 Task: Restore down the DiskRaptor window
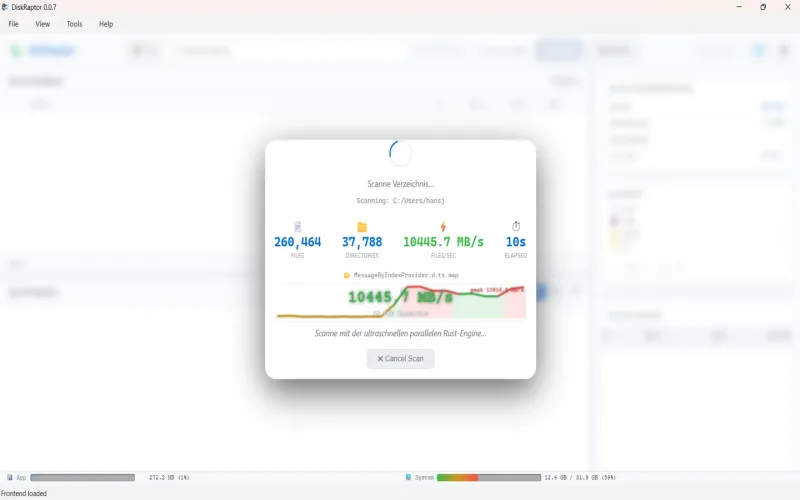[763, 7]
